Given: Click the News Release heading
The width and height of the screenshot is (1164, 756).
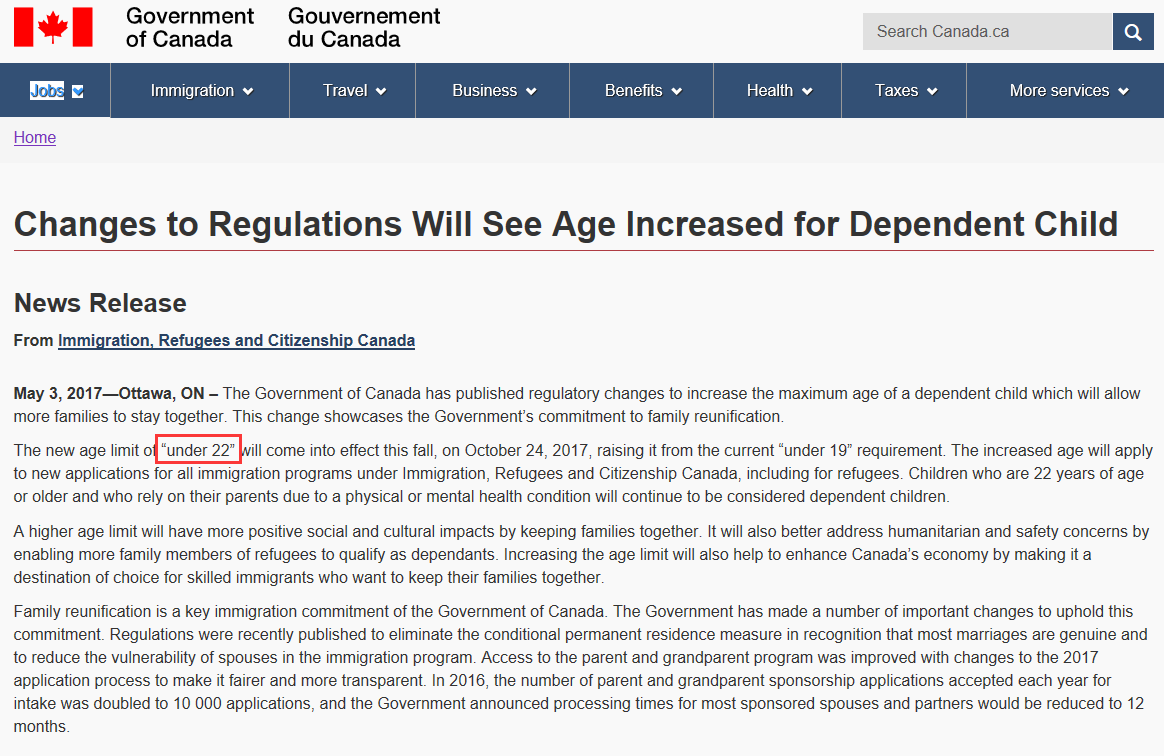Looking at the screenshot, I should coord(100,303).
